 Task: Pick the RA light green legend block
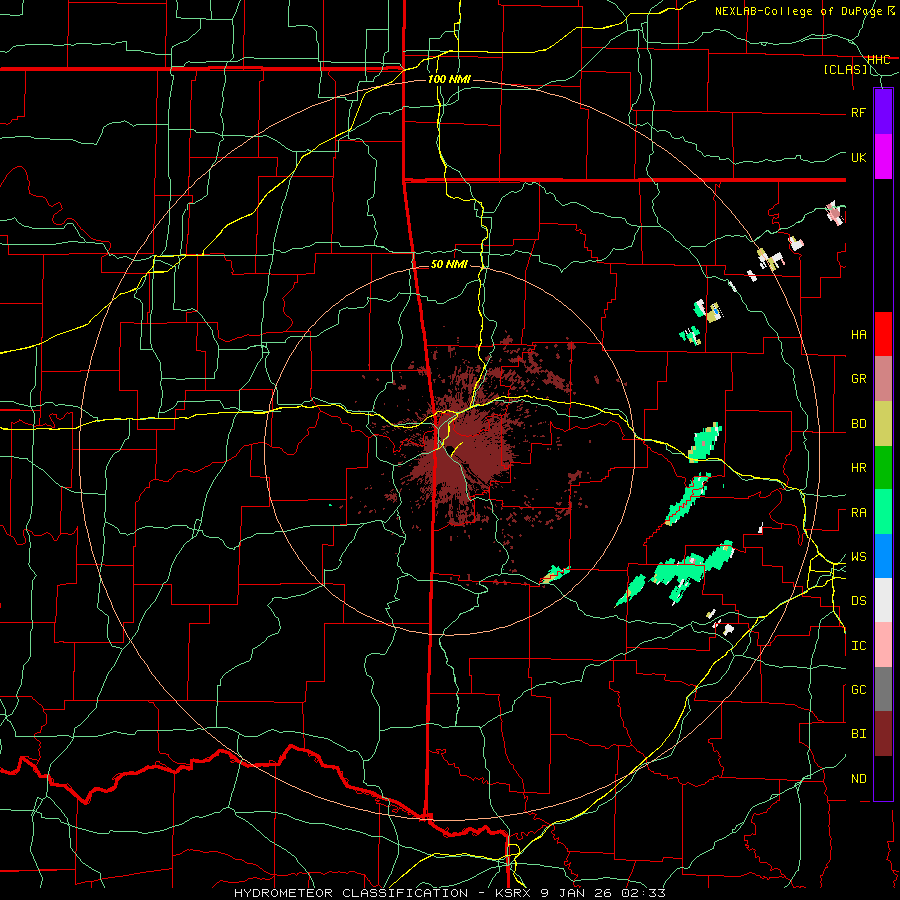click(883, 512)
